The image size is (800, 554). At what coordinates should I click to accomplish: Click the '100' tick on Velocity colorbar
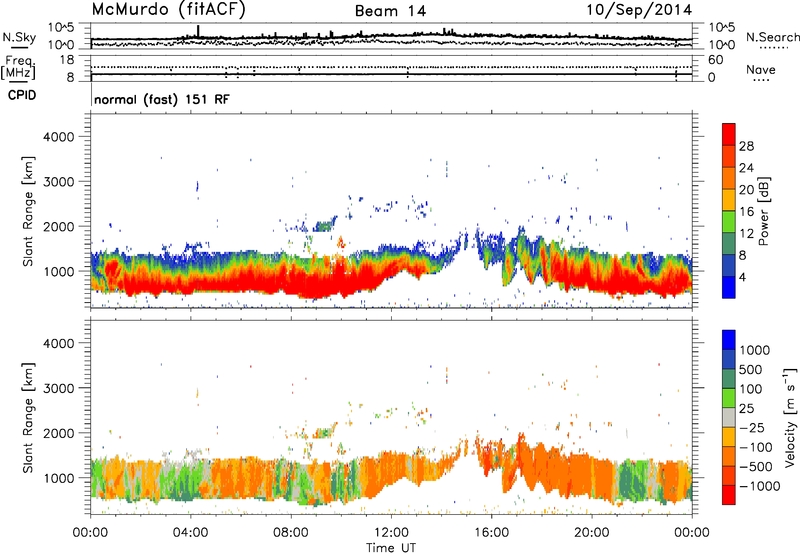click(x=750, y=389)
